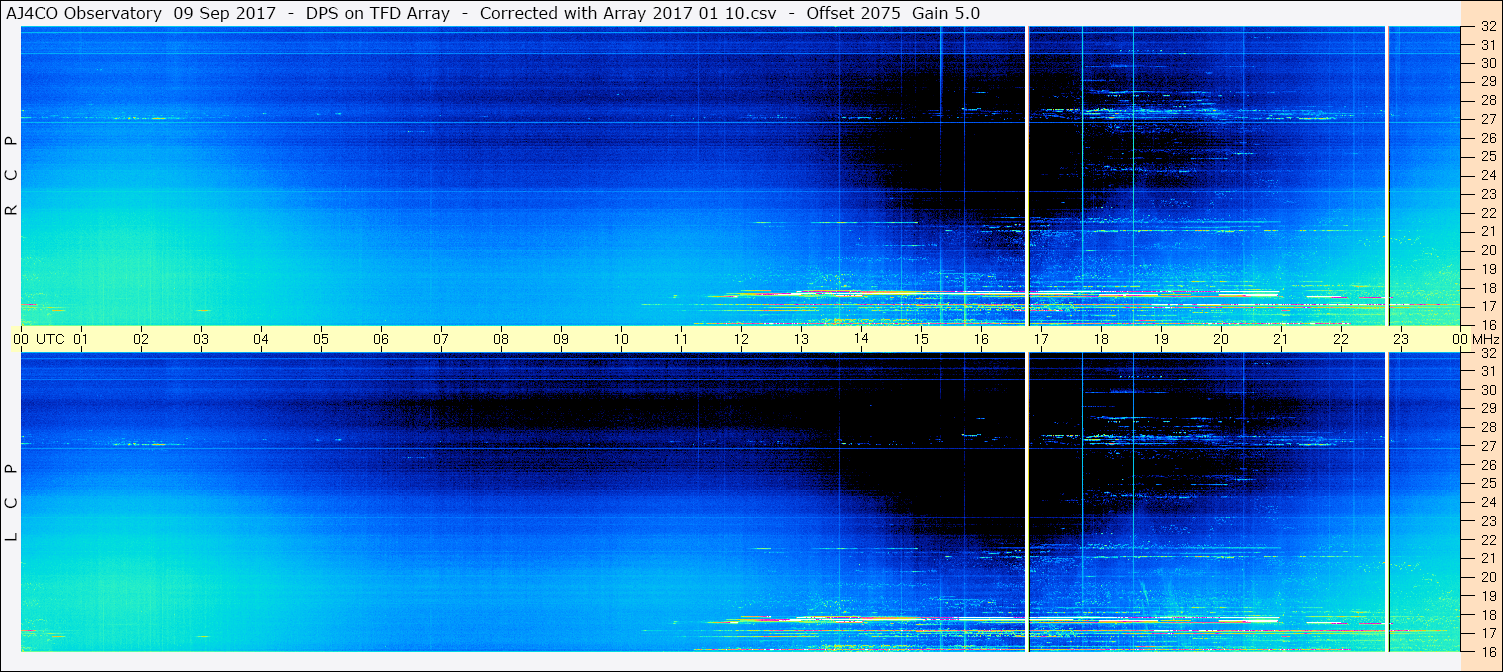Click the 'Offset 2075' header value
1503x672 pixels.
click(852, 14)
